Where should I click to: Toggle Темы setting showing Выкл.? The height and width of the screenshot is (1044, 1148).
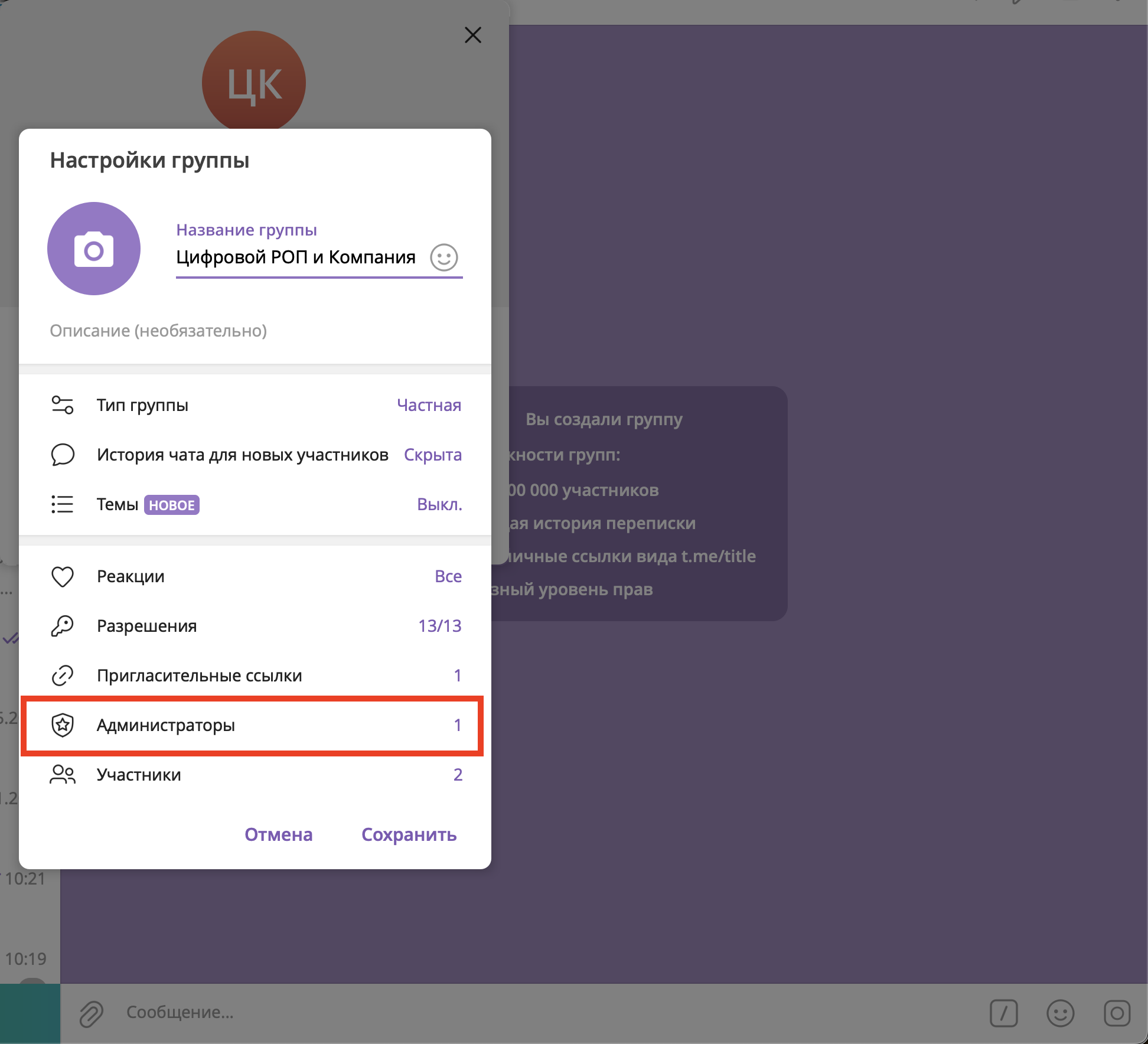click(x=439, y=504)
